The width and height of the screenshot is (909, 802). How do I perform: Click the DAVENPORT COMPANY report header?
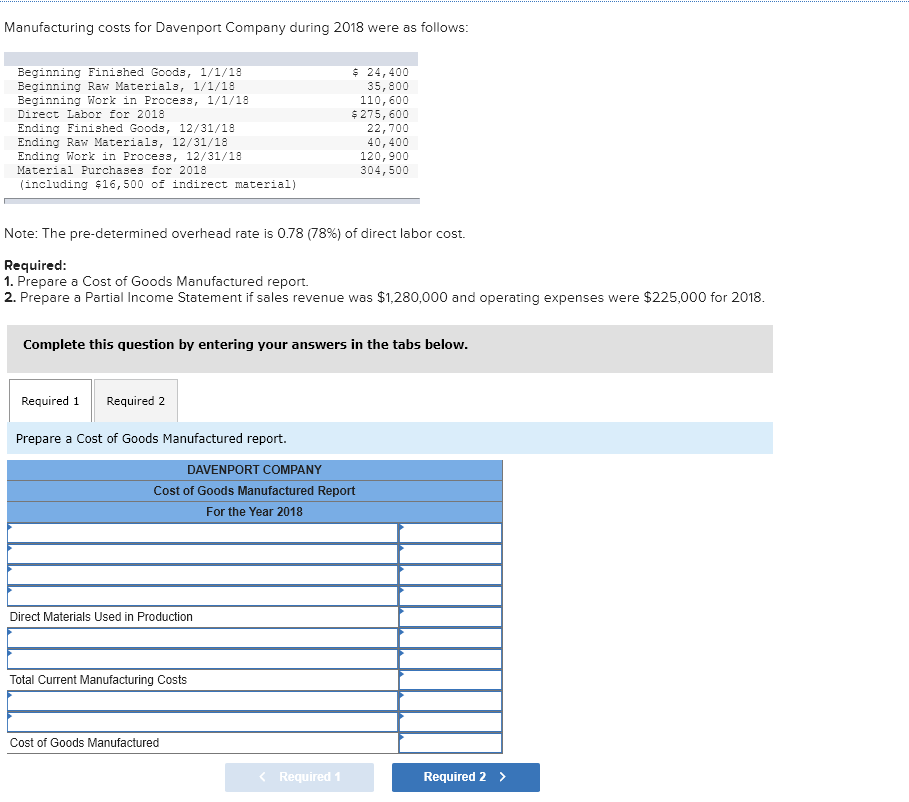[x=254, y=469]
